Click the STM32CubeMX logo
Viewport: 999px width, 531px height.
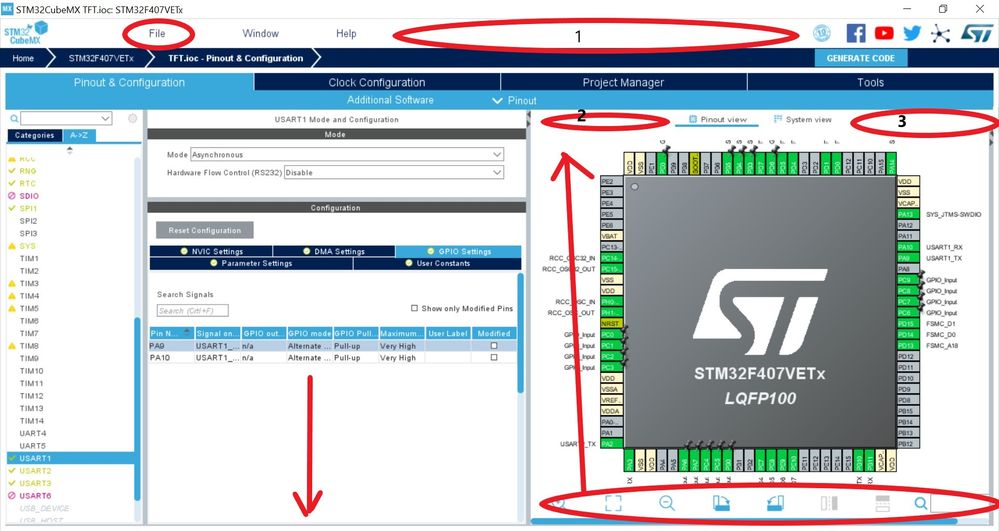(25, 33)
